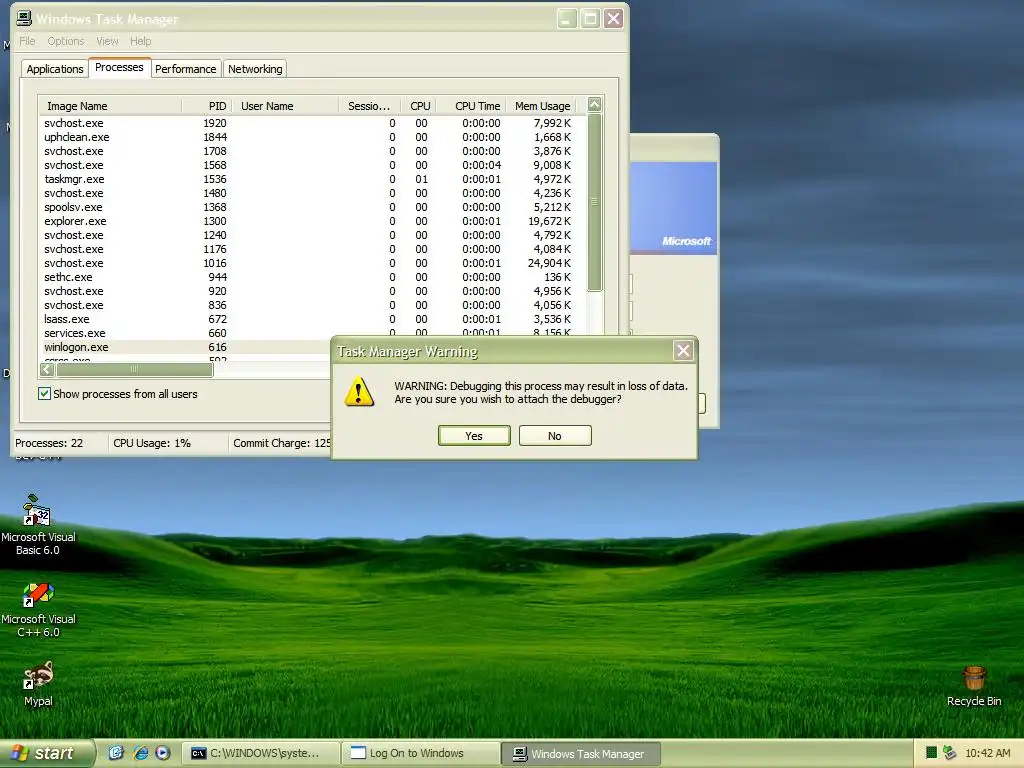Click the horizontal scroll left arrow

[x=47, y=370]
